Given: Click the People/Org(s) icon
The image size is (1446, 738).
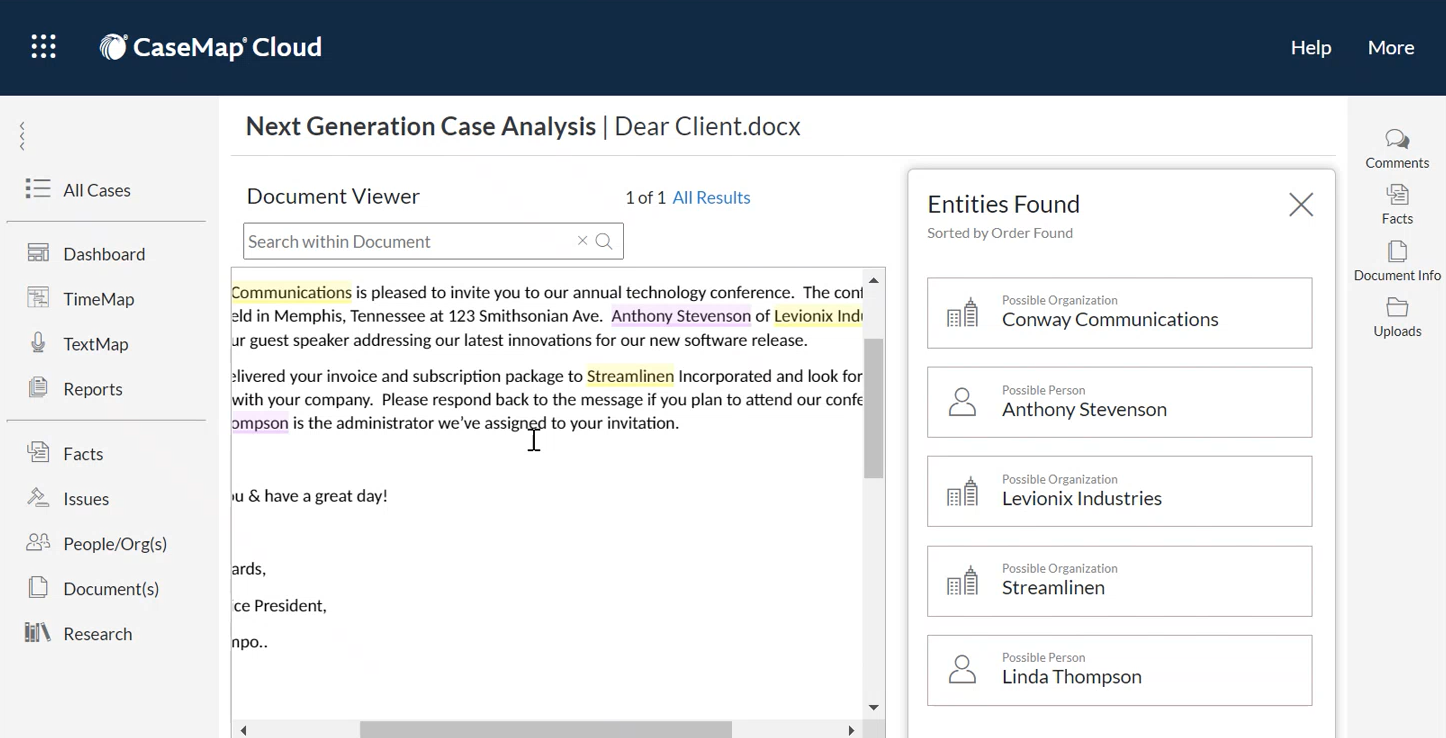Looking at the screenshot, I should pos(38,543).
